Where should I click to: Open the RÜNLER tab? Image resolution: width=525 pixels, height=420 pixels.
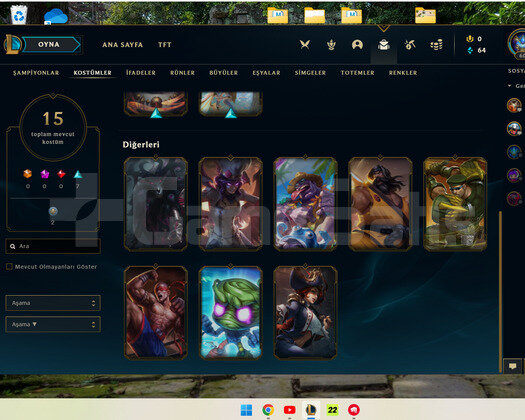click(x=182, y=73)
